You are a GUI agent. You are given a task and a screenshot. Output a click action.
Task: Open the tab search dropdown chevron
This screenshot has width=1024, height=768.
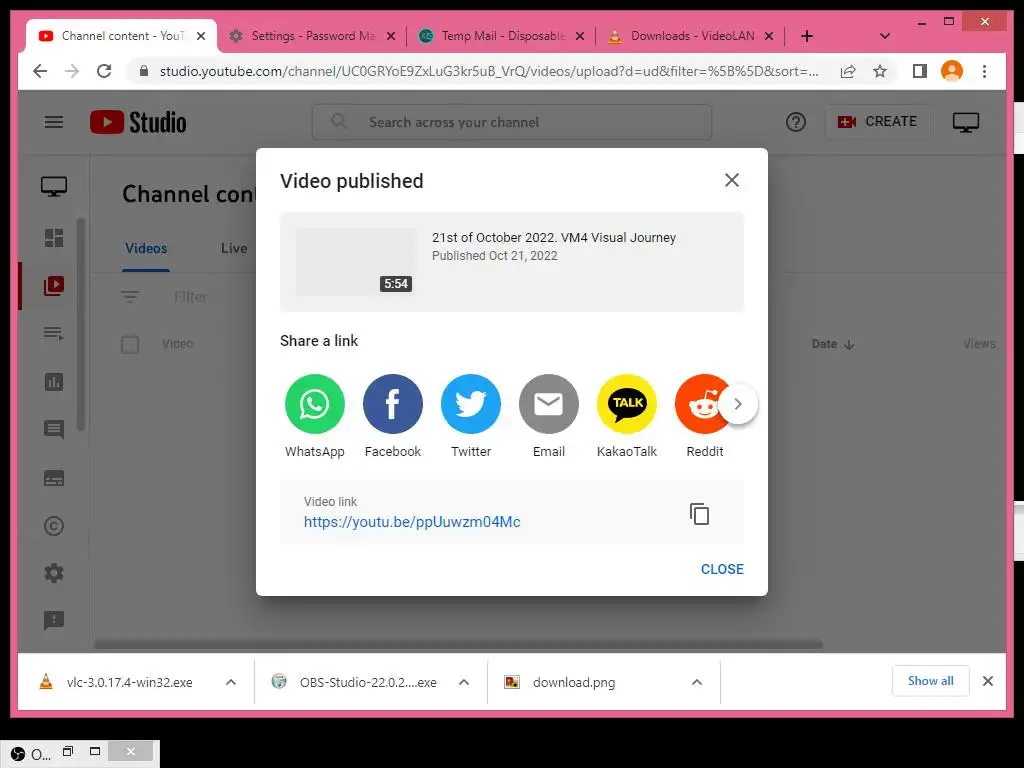pos(885,36)
